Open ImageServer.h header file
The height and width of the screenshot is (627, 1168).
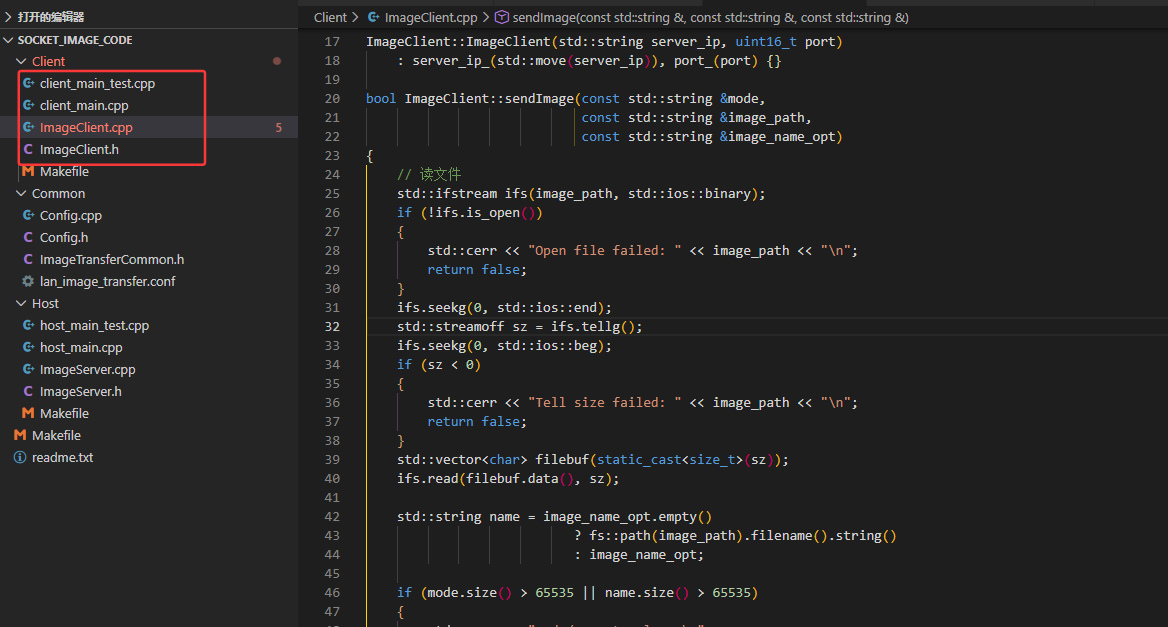coord(80,391)
